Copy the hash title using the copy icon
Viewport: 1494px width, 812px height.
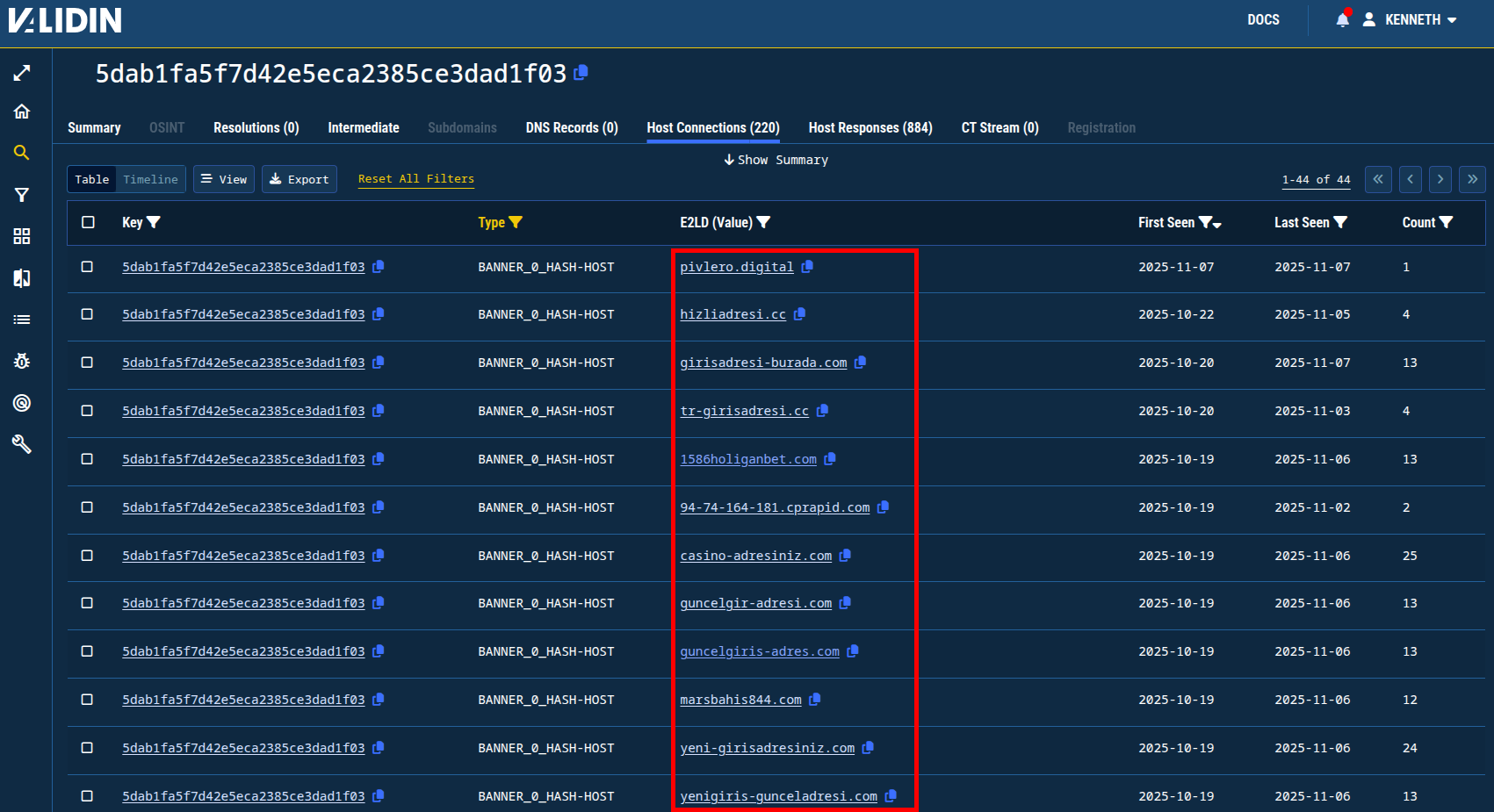[581, 73]
